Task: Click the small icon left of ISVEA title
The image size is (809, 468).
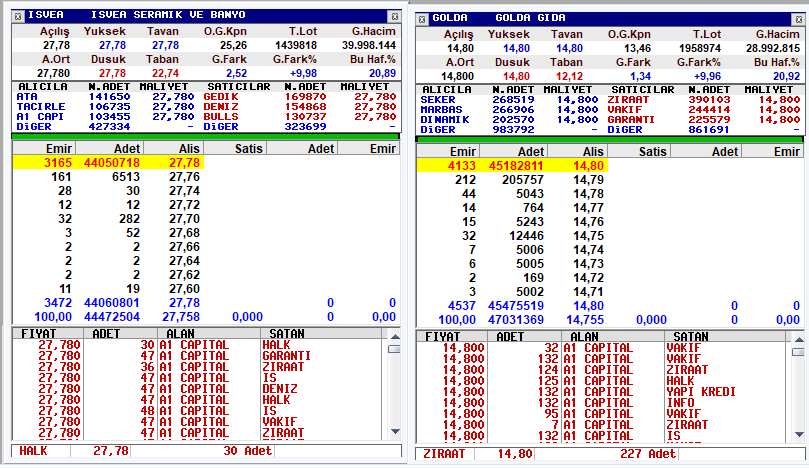Action: point(18,16)
